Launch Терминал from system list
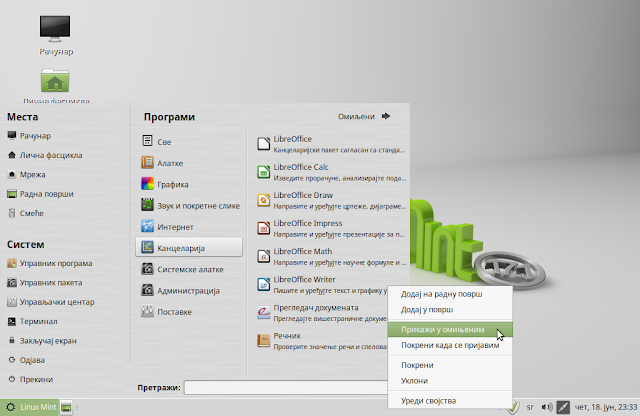 (32, 321)
